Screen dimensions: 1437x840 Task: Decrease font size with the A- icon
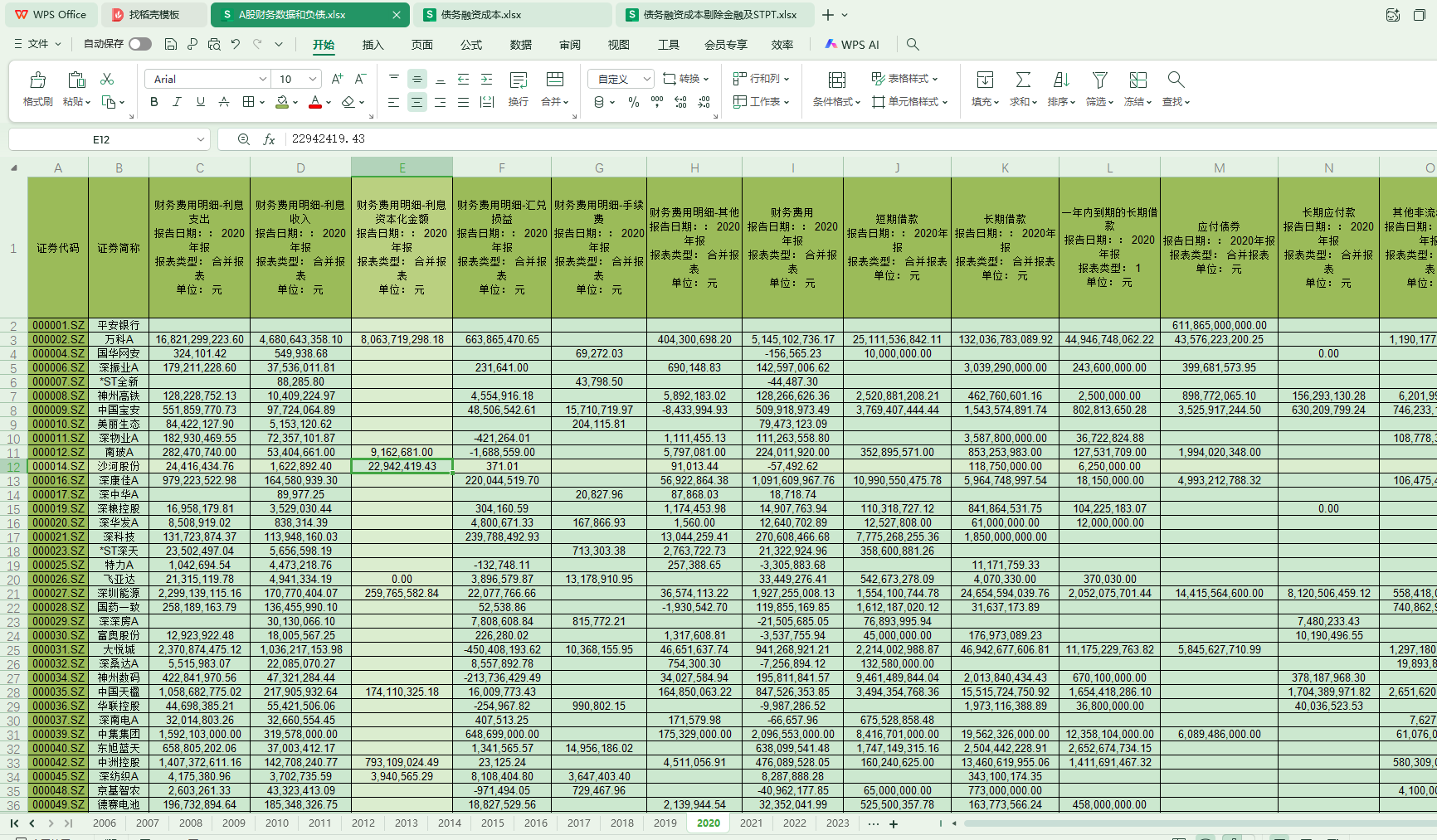[x=360, y=79]
